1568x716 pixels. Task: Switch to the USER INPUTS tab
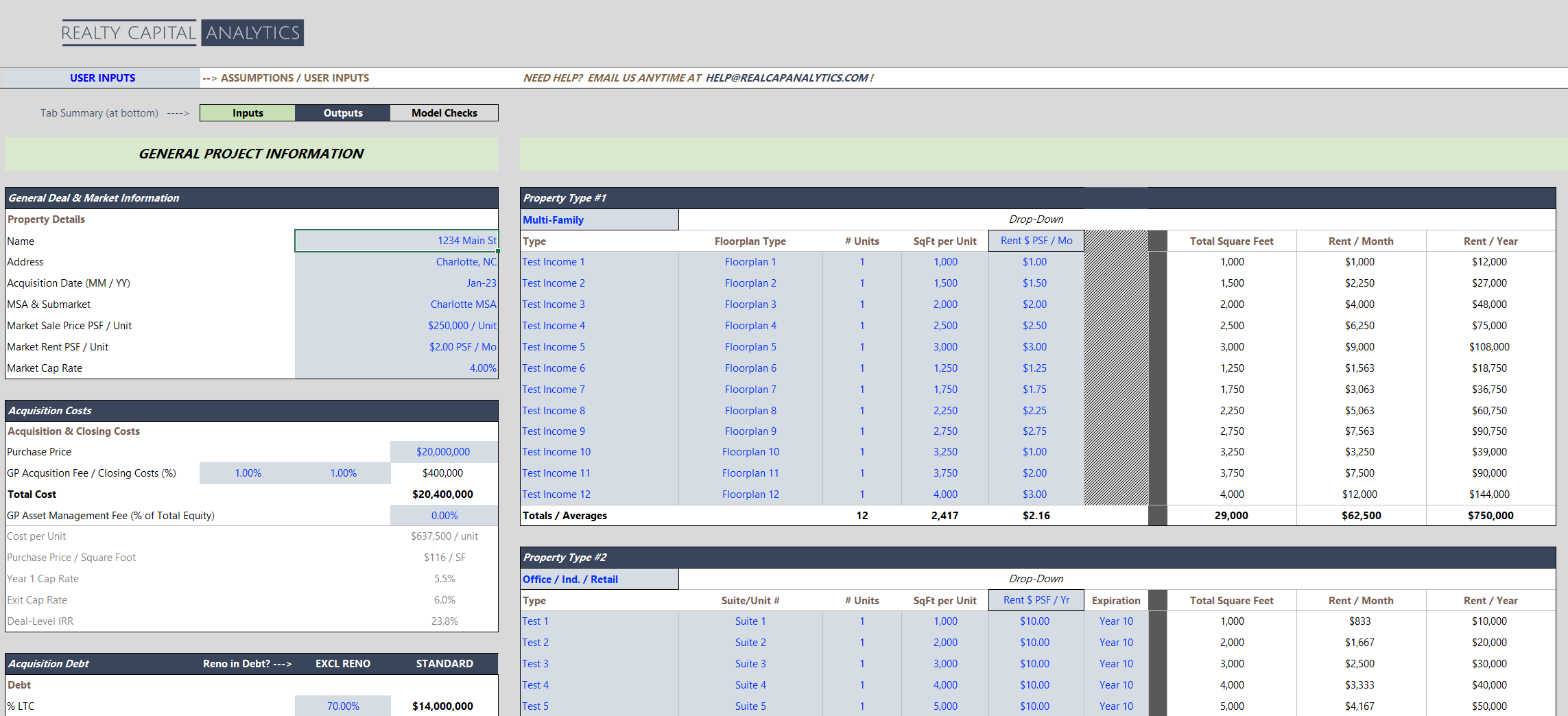101,77
